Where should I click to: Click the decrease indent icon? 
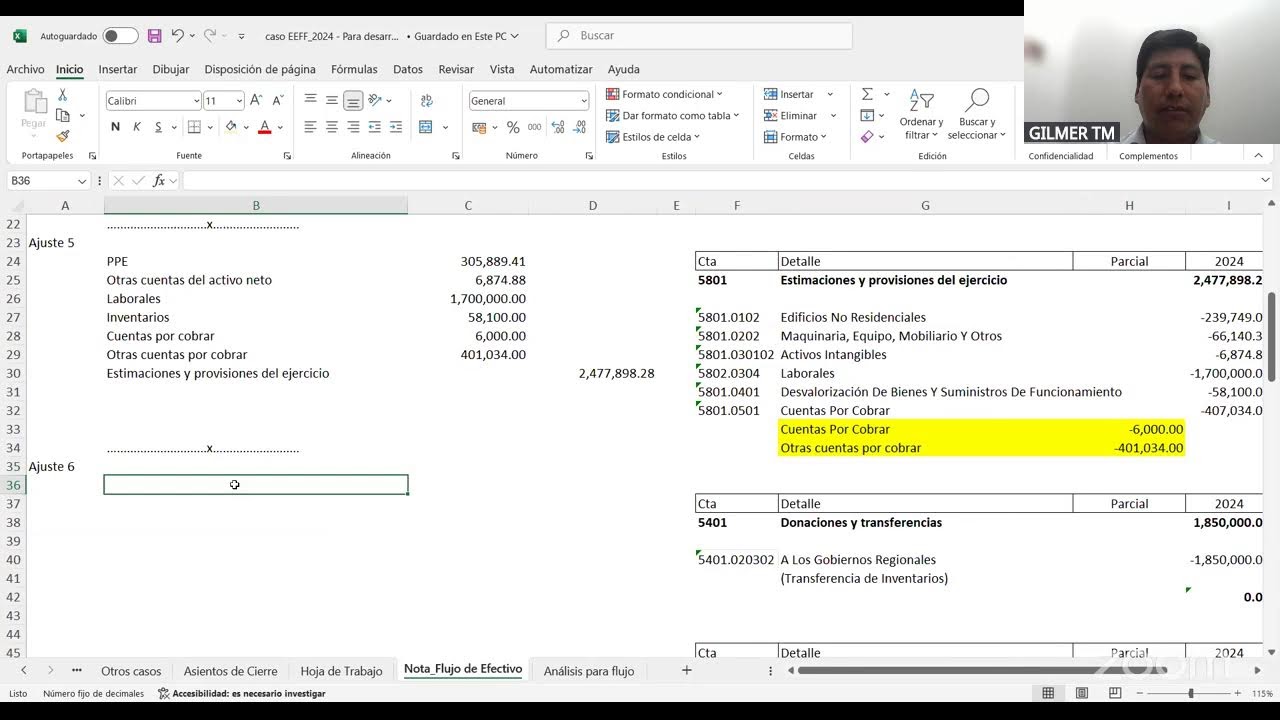click(x=375, y=127)
